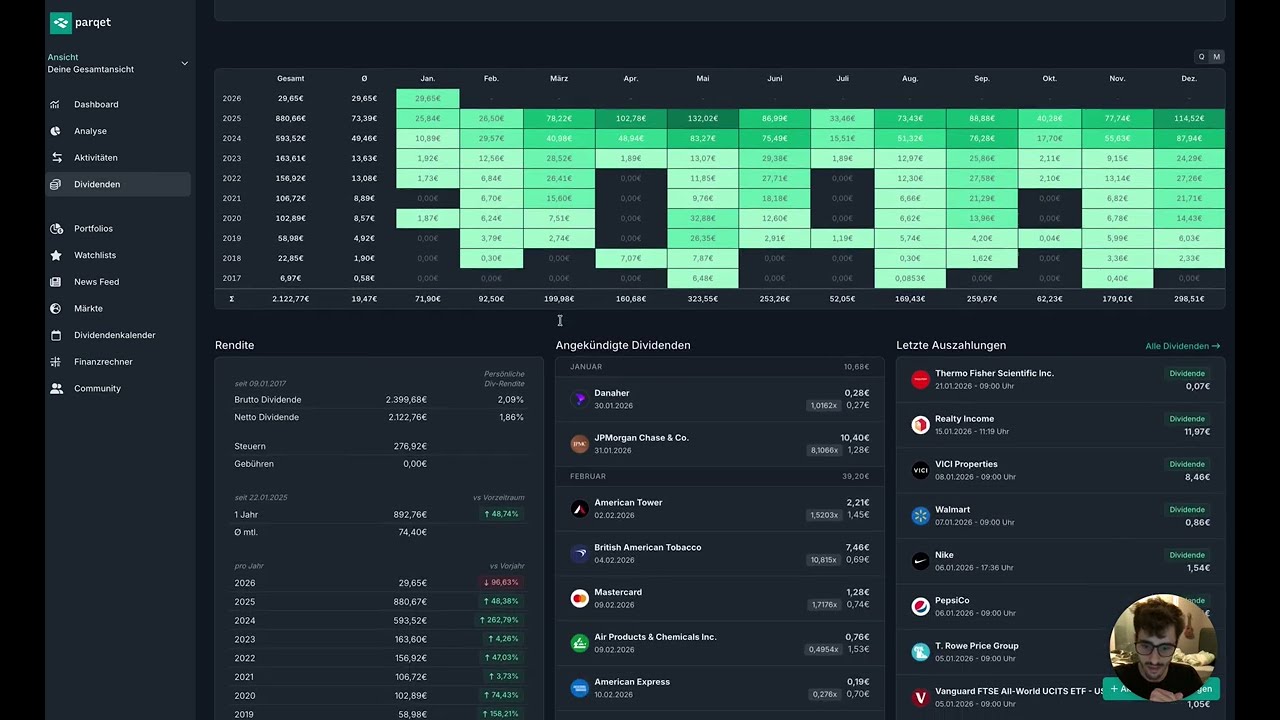Click the Angekündigte Dividenden heading
This screenshot has height=720, width=1280.
pyautogui.click(x=623, y=345)
